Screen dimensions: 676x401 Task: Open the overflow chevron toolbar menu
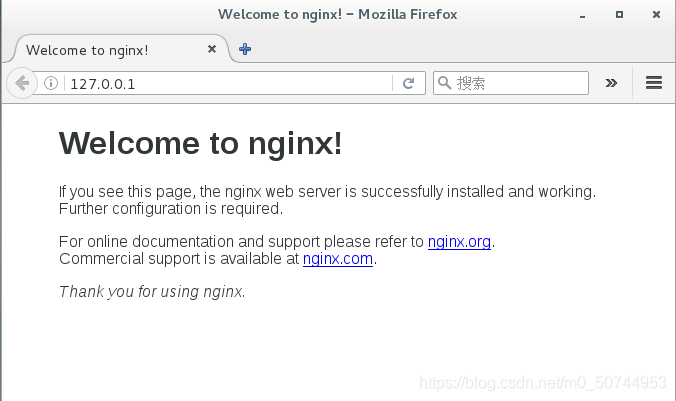pyautogui.click(x=611, y=83)
